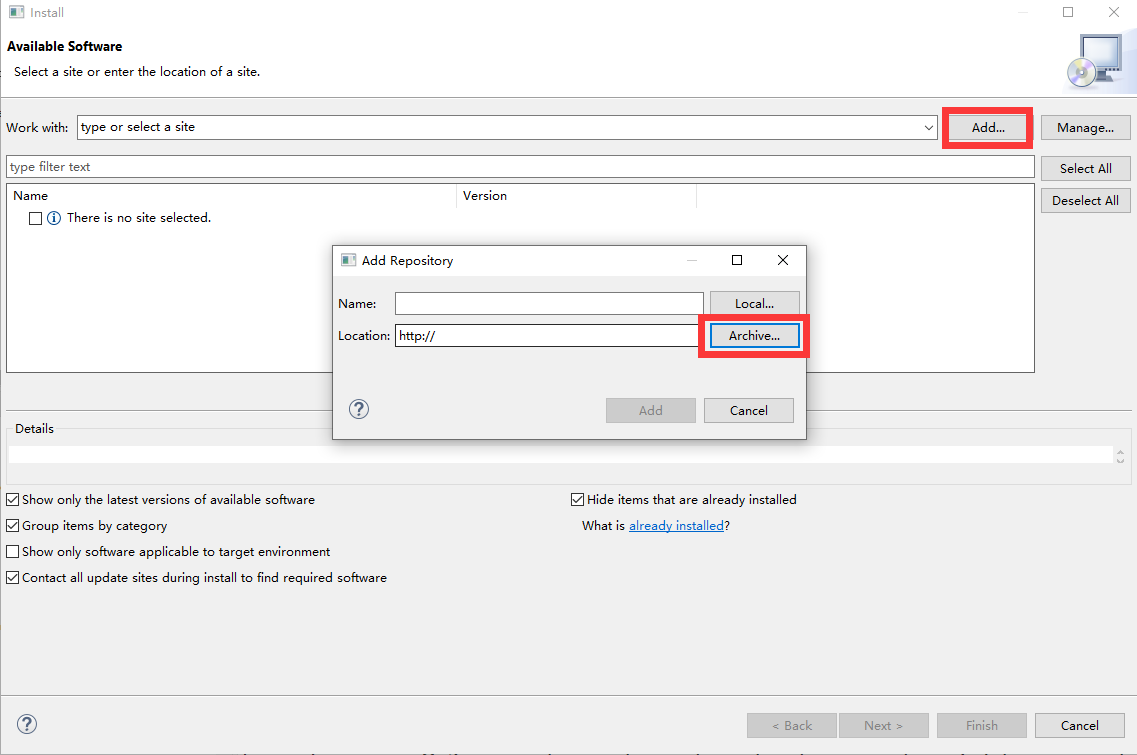This screenshot has width=1137, height=755.
Task: Expand the 'Work with' site dropdown arrow
Action: click(928, 128)
